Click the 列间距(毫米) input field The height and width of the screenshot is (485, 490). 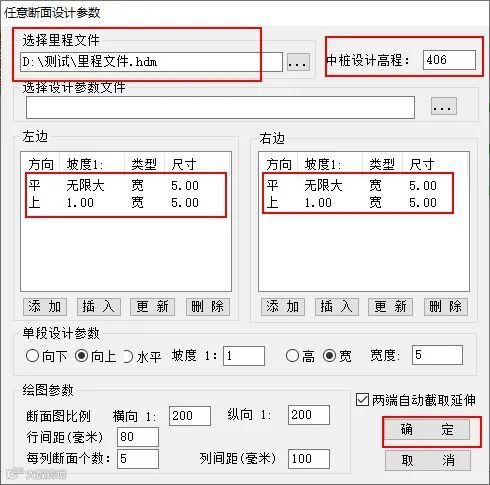309,459
